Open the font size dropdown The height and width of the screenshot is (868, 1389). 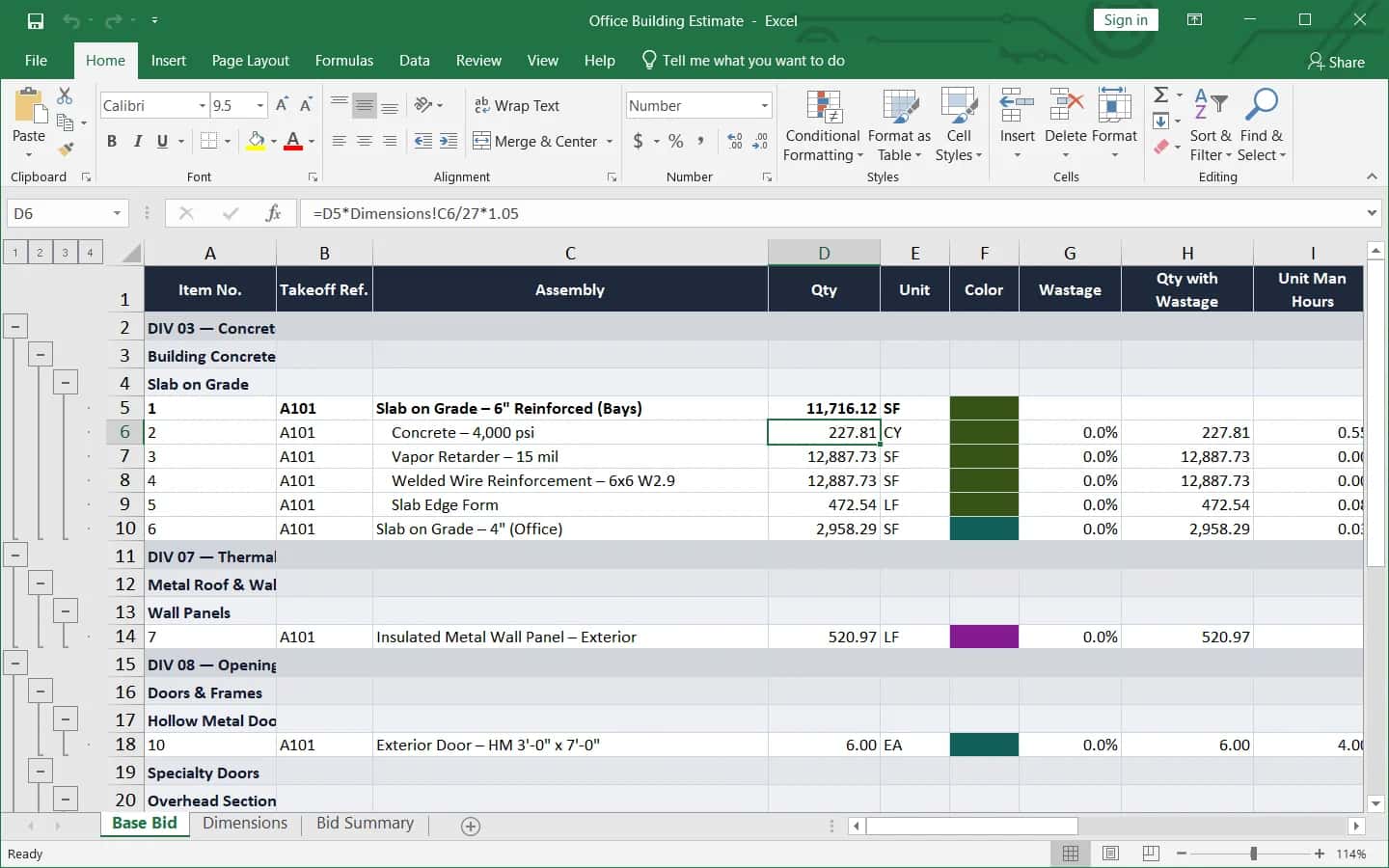pos(260,105)
